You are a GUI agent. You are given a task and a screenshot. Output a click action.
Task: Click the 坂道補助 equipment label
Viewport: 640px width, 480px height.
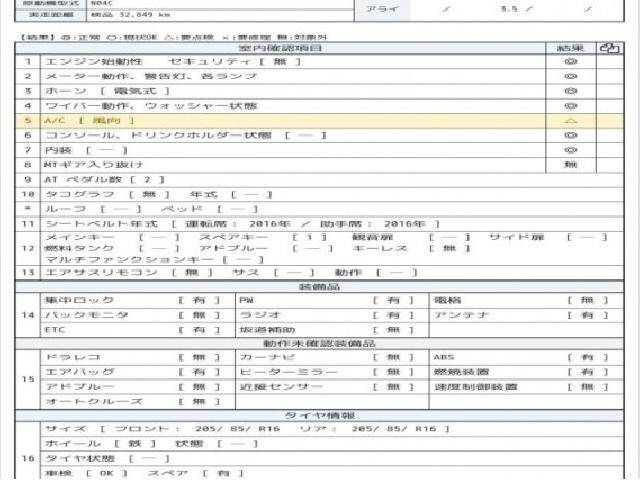(x=267, y=330)
